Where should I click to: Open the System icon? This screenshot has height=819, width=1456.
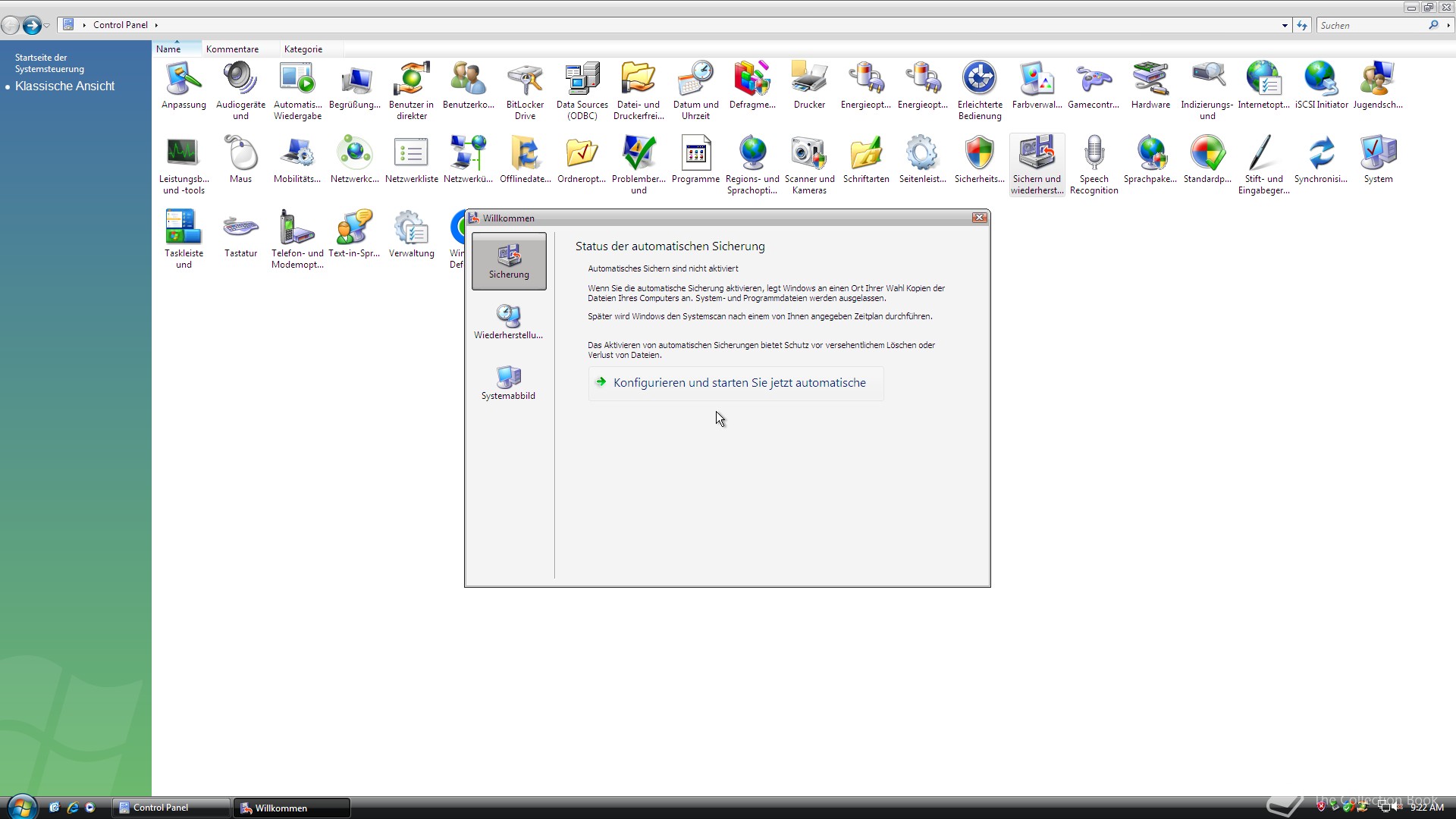(1378, 161)
